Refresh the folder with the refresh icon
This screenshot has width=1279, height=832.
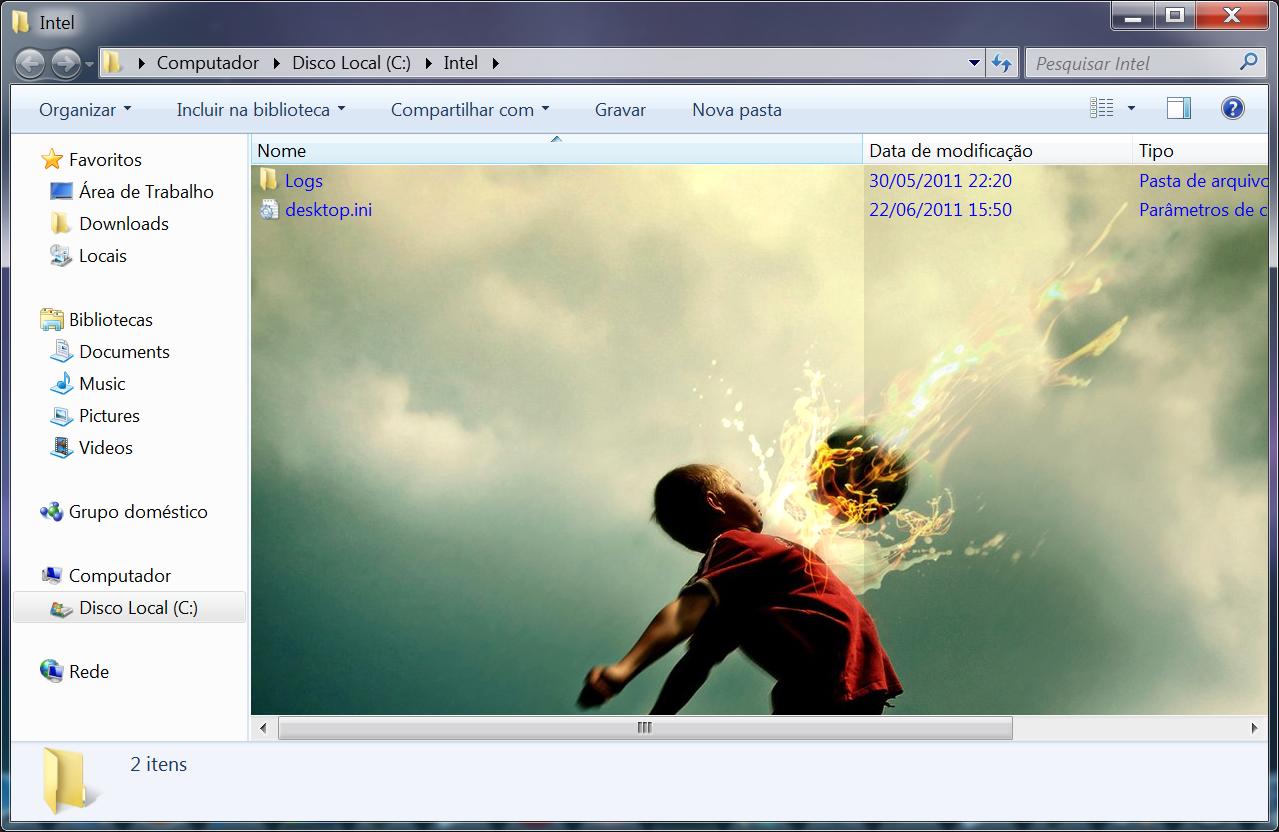[1002, 63]
